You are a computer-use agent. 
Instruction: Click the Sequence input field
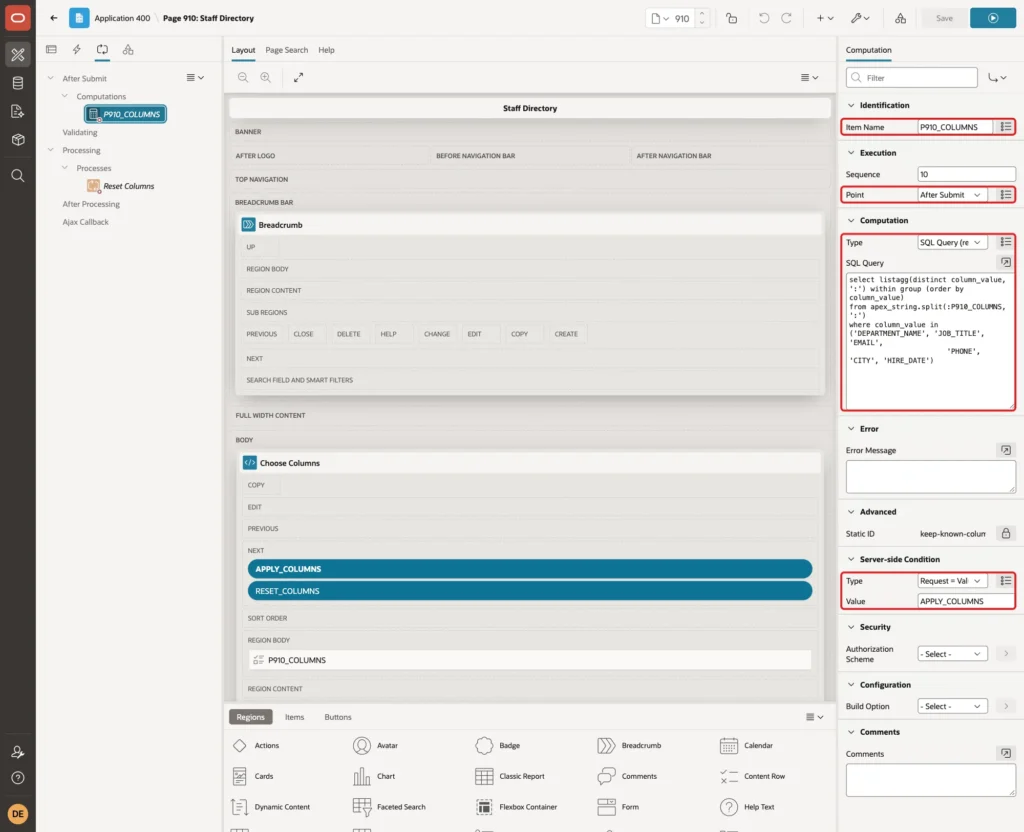pyautogui.click(x=966, y=174)
